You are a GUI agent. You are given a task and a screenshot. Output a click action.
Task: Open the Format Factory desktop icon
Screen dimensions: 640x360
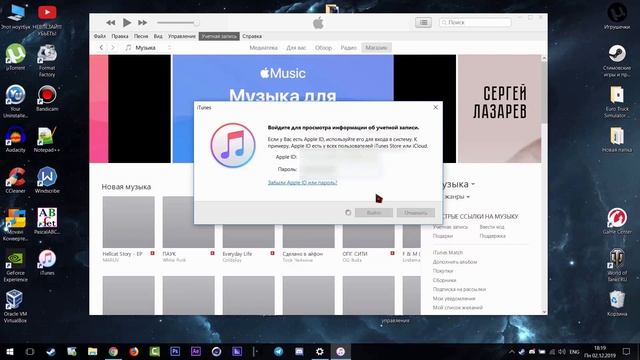point(47,60)
